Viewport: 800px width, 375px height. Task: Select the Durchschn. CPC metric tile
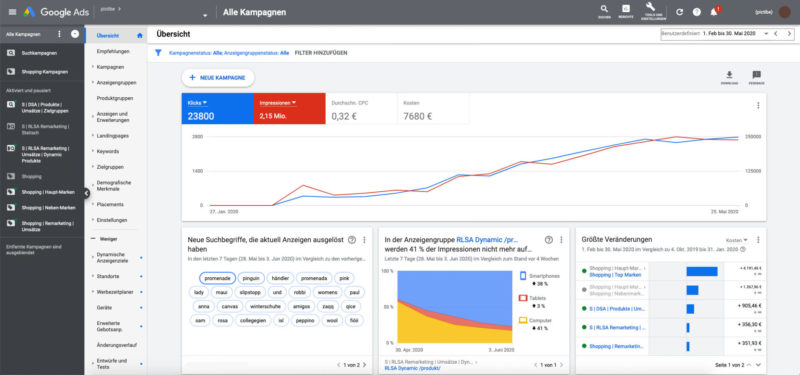click(x=361, y=109)
